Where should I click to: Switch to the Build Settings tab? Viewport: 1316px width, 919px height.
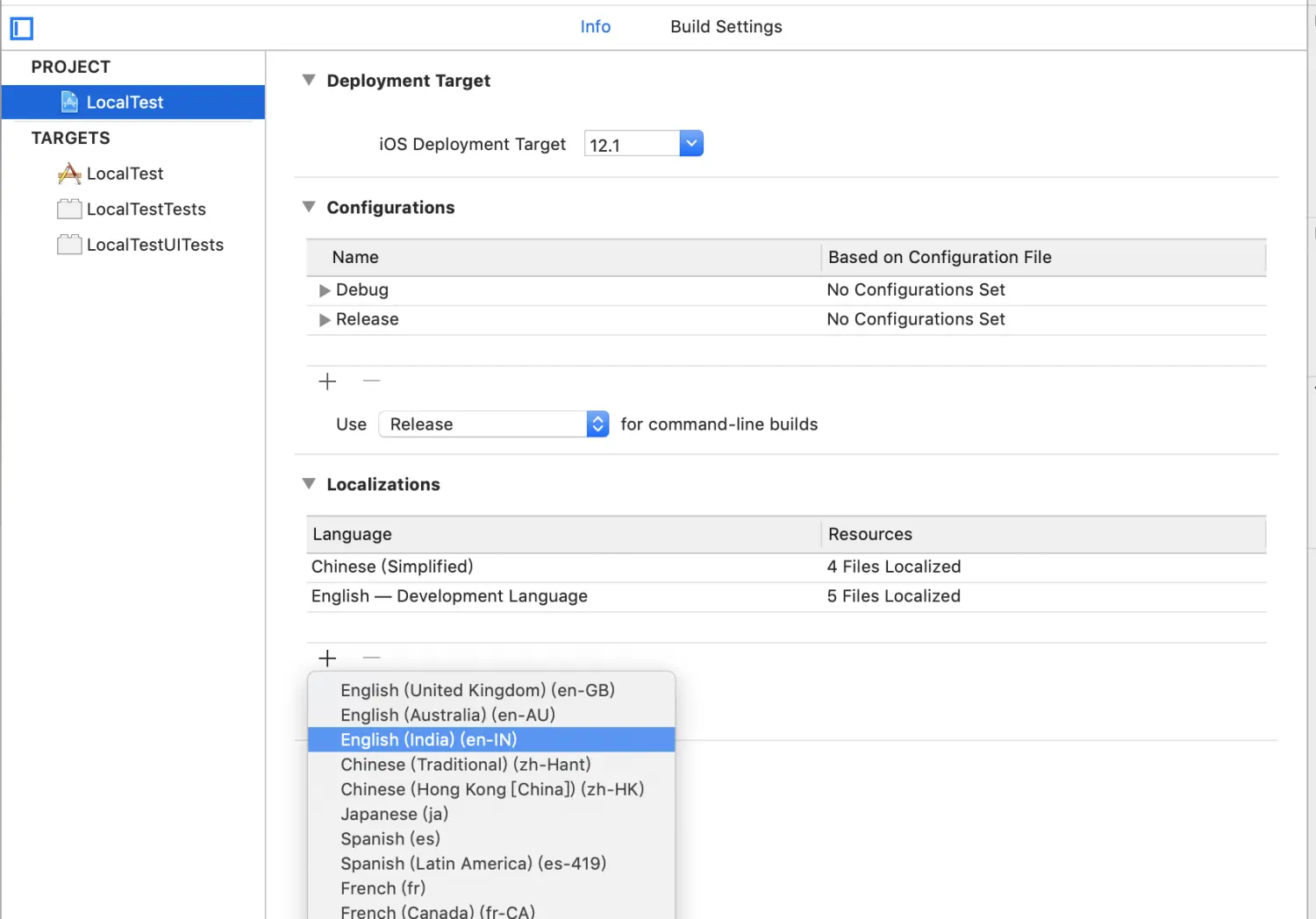(726, 26)
